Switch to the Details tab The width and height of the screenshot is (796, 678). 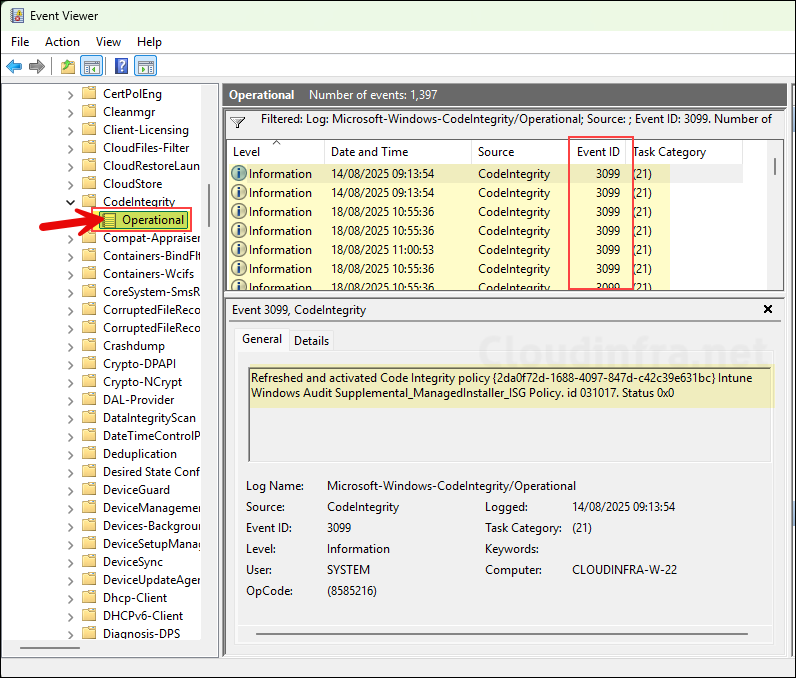[311, 341]
